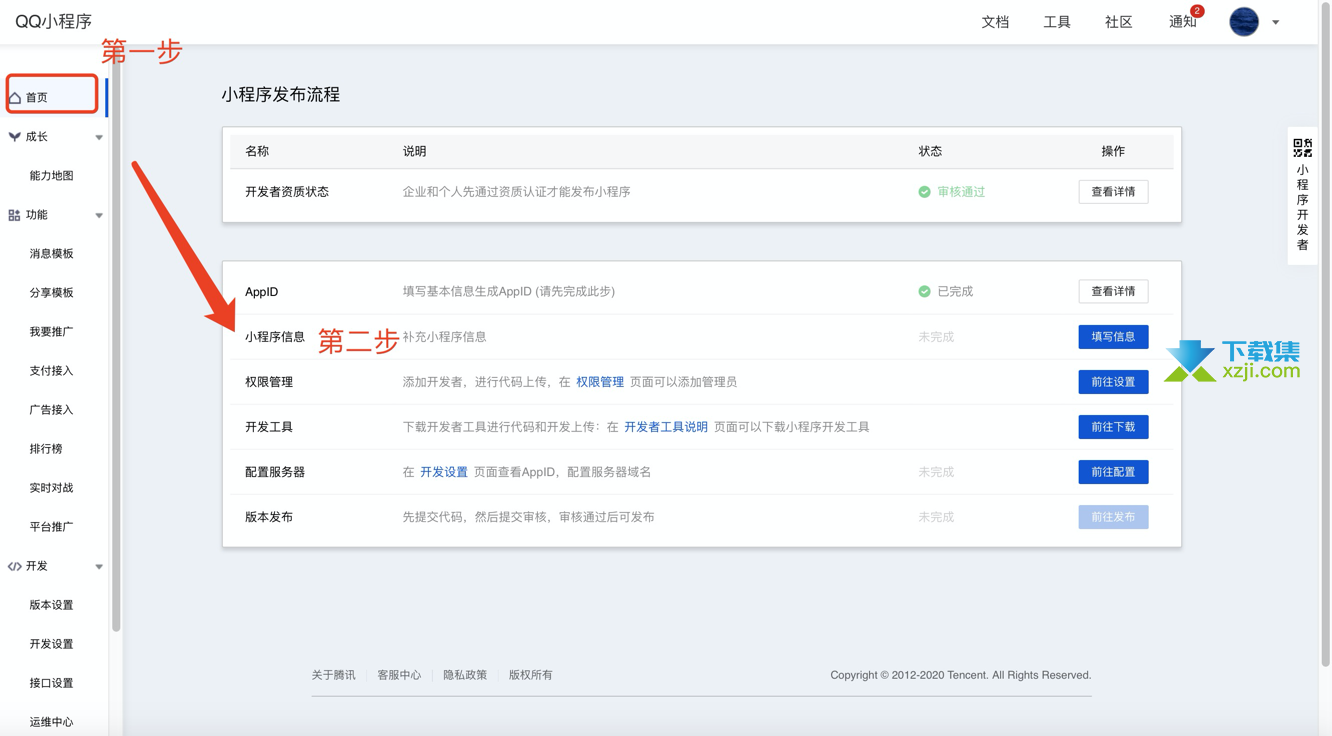The image size is (1332, 736).
Task: Click the 开发 code brackets icon
Action: (x=14, y=566)
